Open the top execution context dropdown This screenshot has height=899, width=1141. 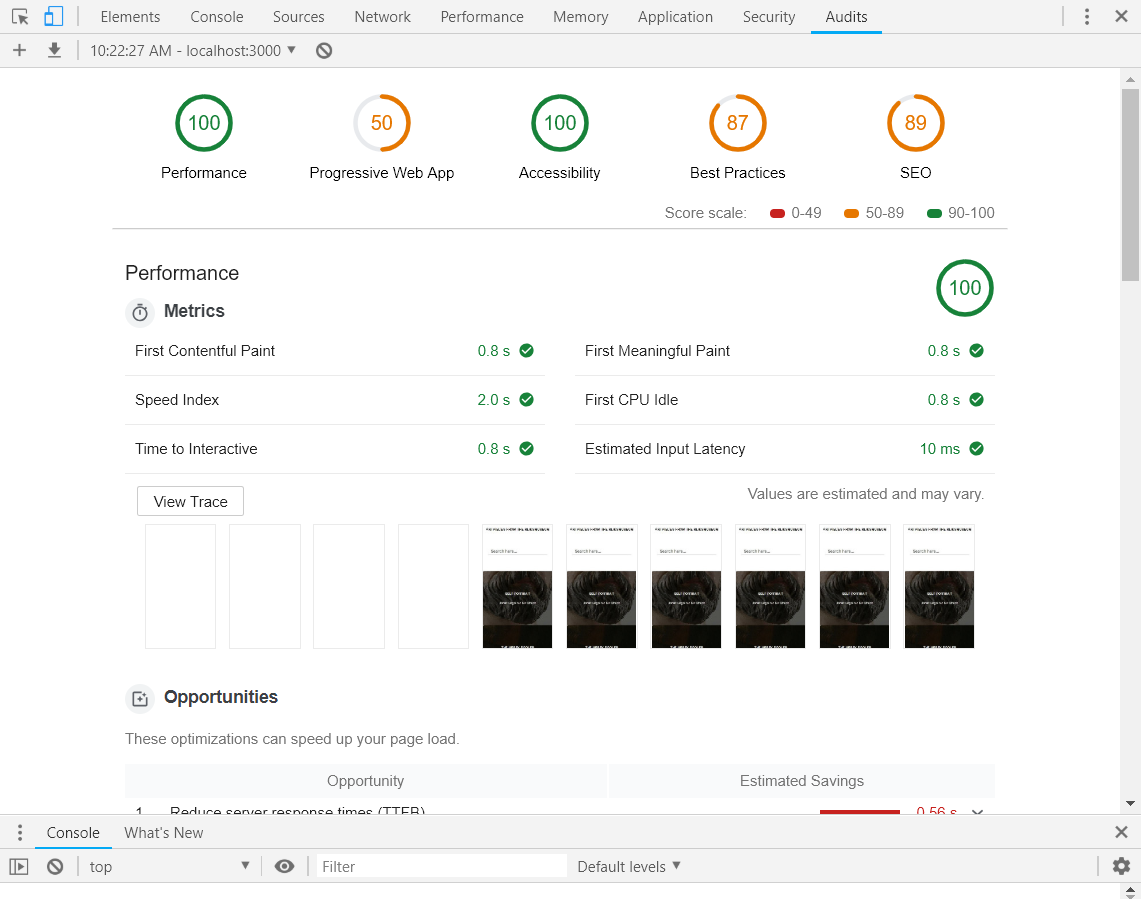pos(170,866)
